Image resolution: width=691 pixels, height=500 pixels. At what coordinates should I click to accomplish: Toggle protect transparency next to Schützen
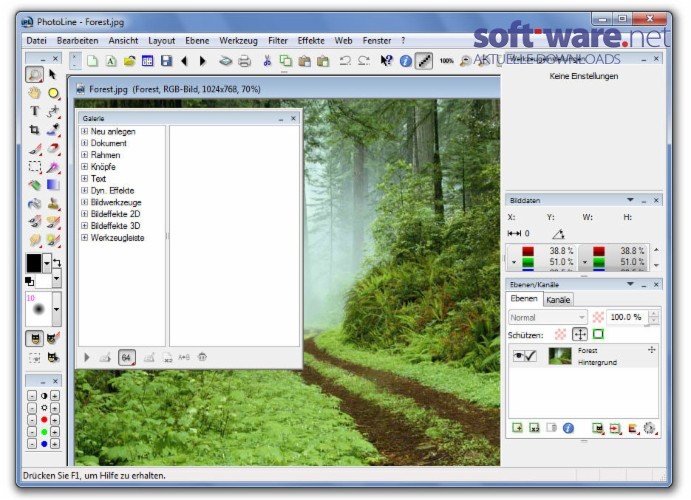560,334
